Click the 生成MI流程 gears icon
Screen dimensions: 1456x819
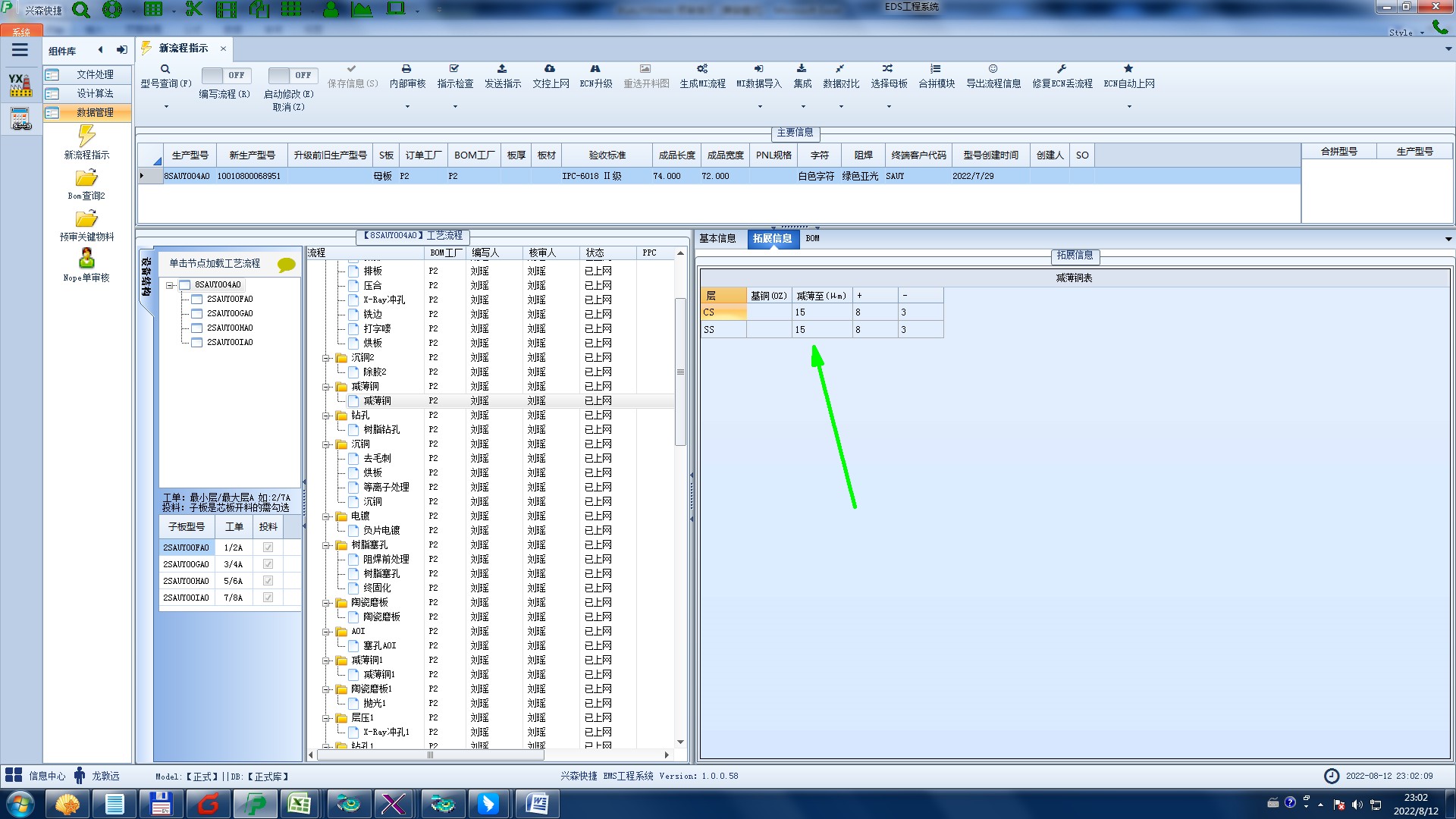click(702, 69)
